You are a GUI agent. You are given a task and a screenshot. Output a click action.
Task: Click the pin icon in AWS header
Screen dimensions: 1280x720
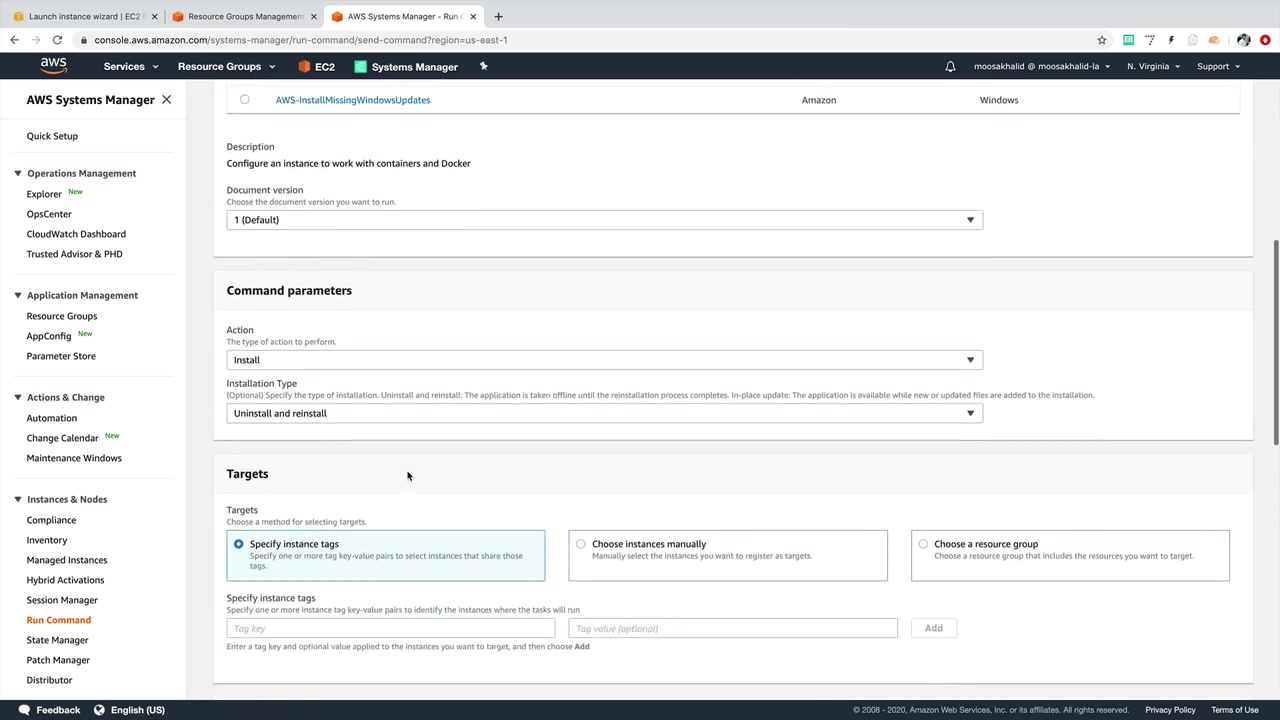click(x=483, y=66)
